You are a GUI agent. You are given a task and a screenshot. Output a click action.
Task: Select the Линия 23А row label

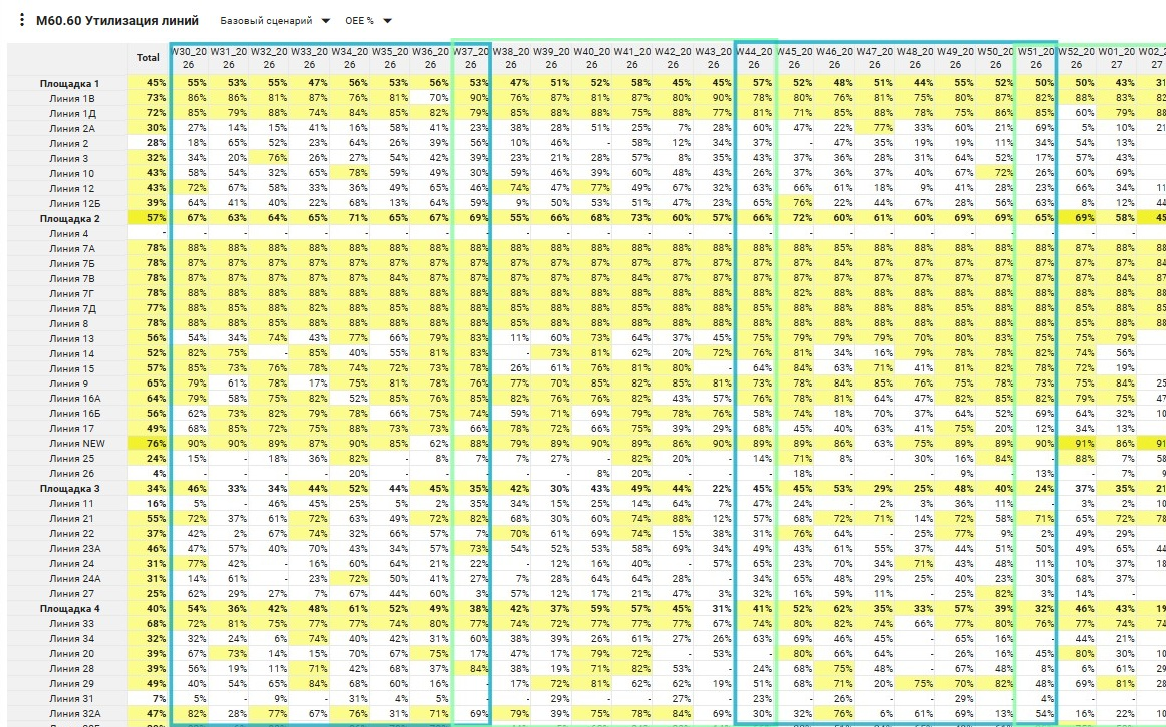point(74,549)
